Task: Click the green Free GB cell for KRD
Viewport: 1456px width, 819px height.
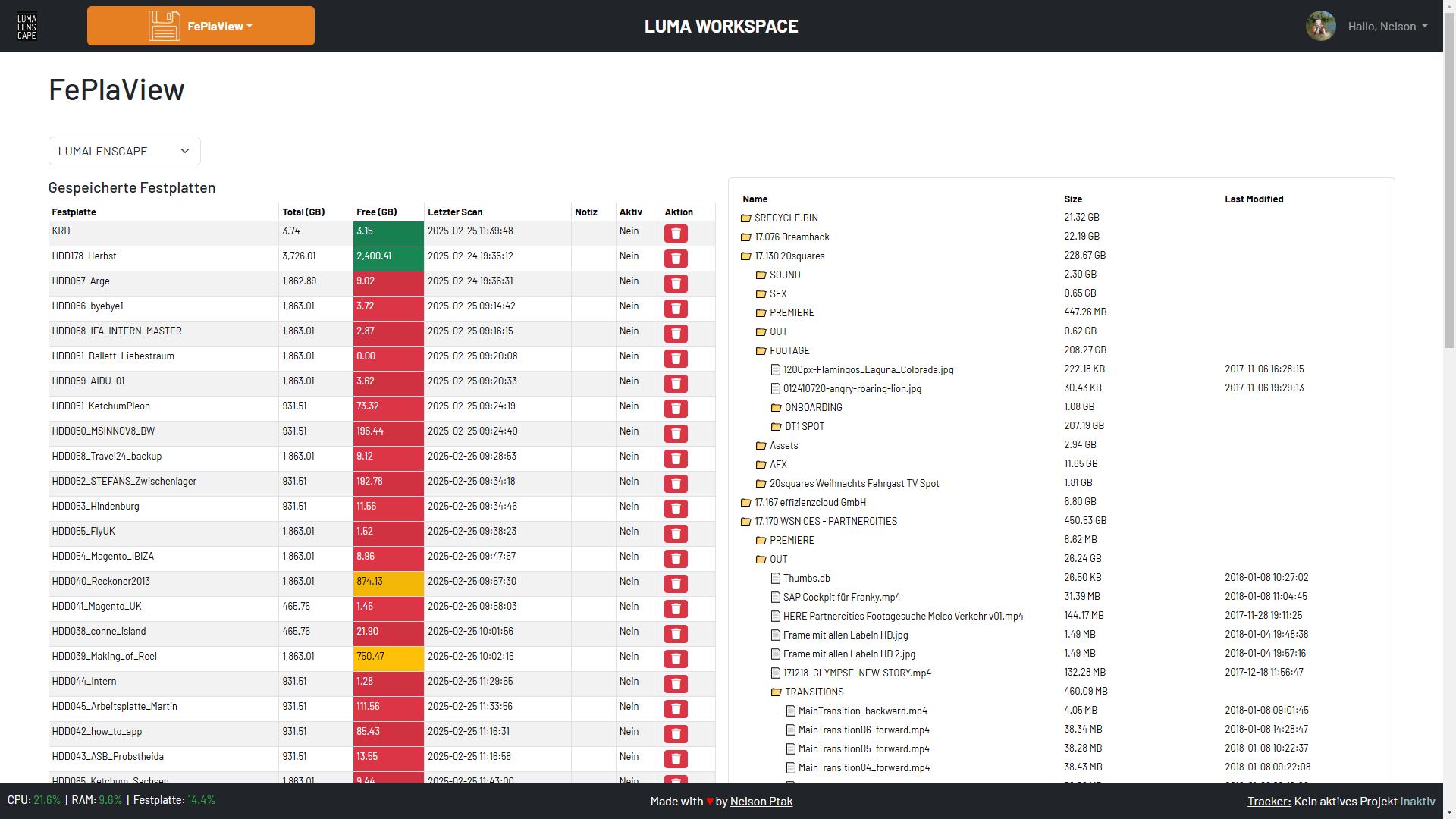Action: [388, 233]
